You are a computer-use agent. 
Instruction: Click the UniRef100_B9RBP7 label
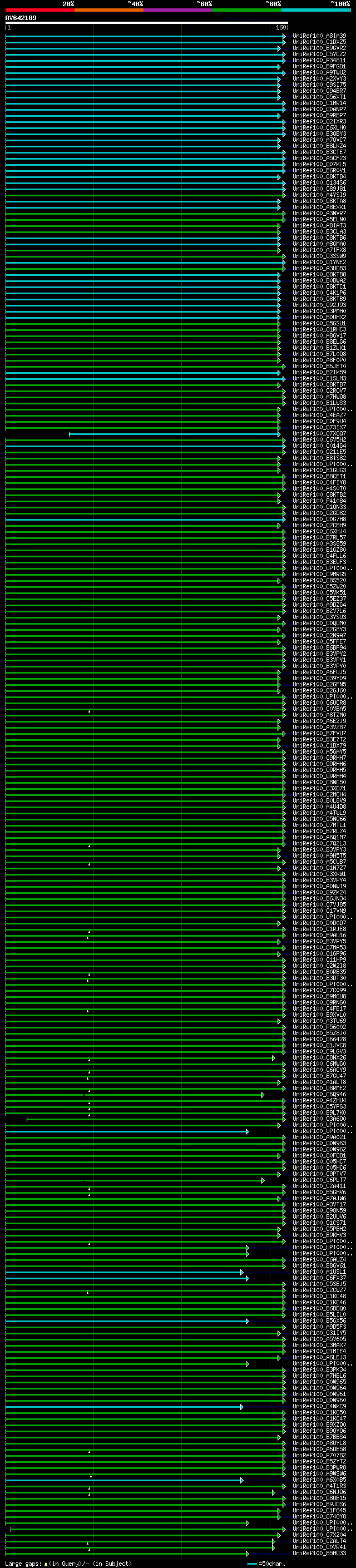pyautogui.click(x=319, y=115)
